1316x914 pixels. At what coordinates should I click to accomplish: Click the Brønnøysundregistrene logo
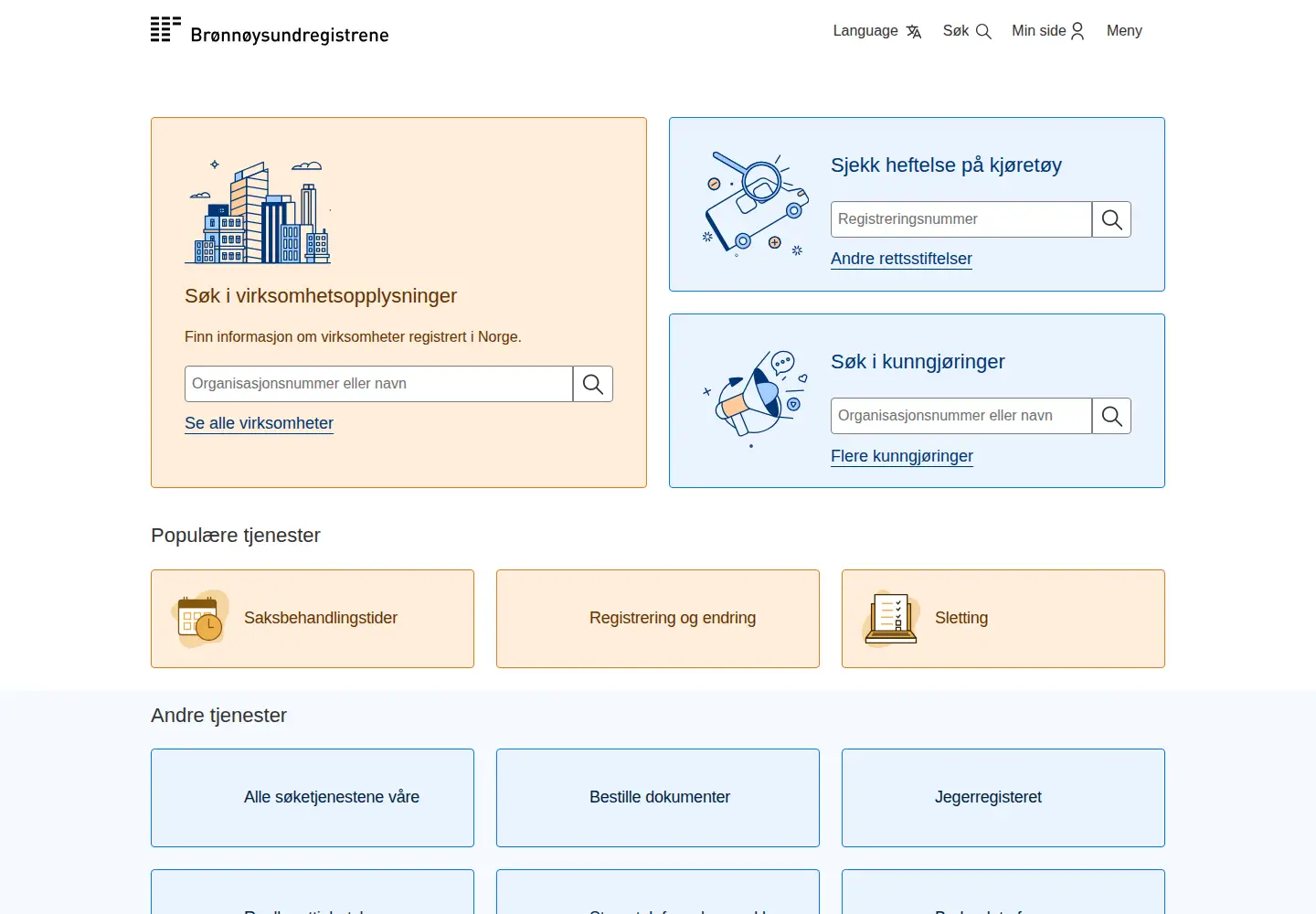coord(270,31)
